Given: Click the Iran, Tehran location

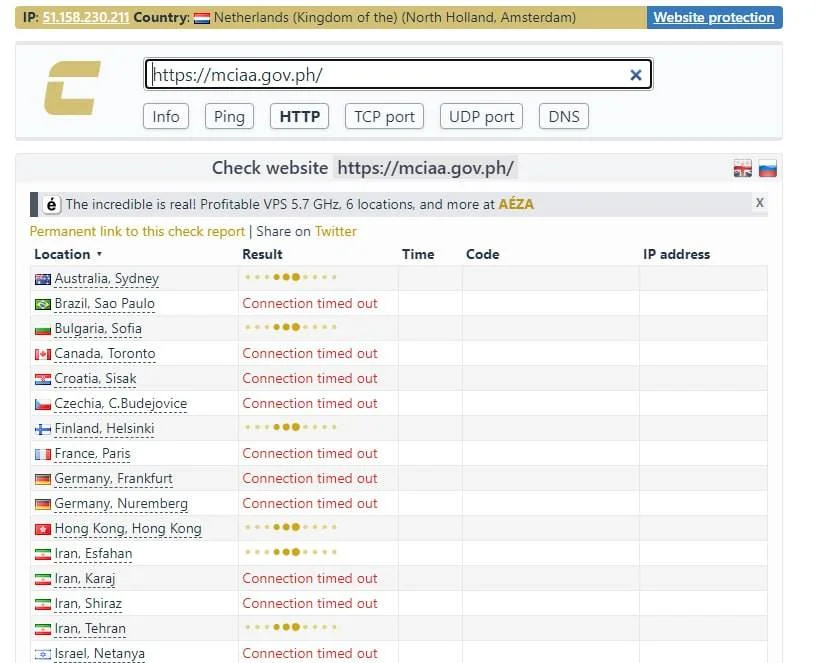Looking at the screenshot, I should (90, 629).
